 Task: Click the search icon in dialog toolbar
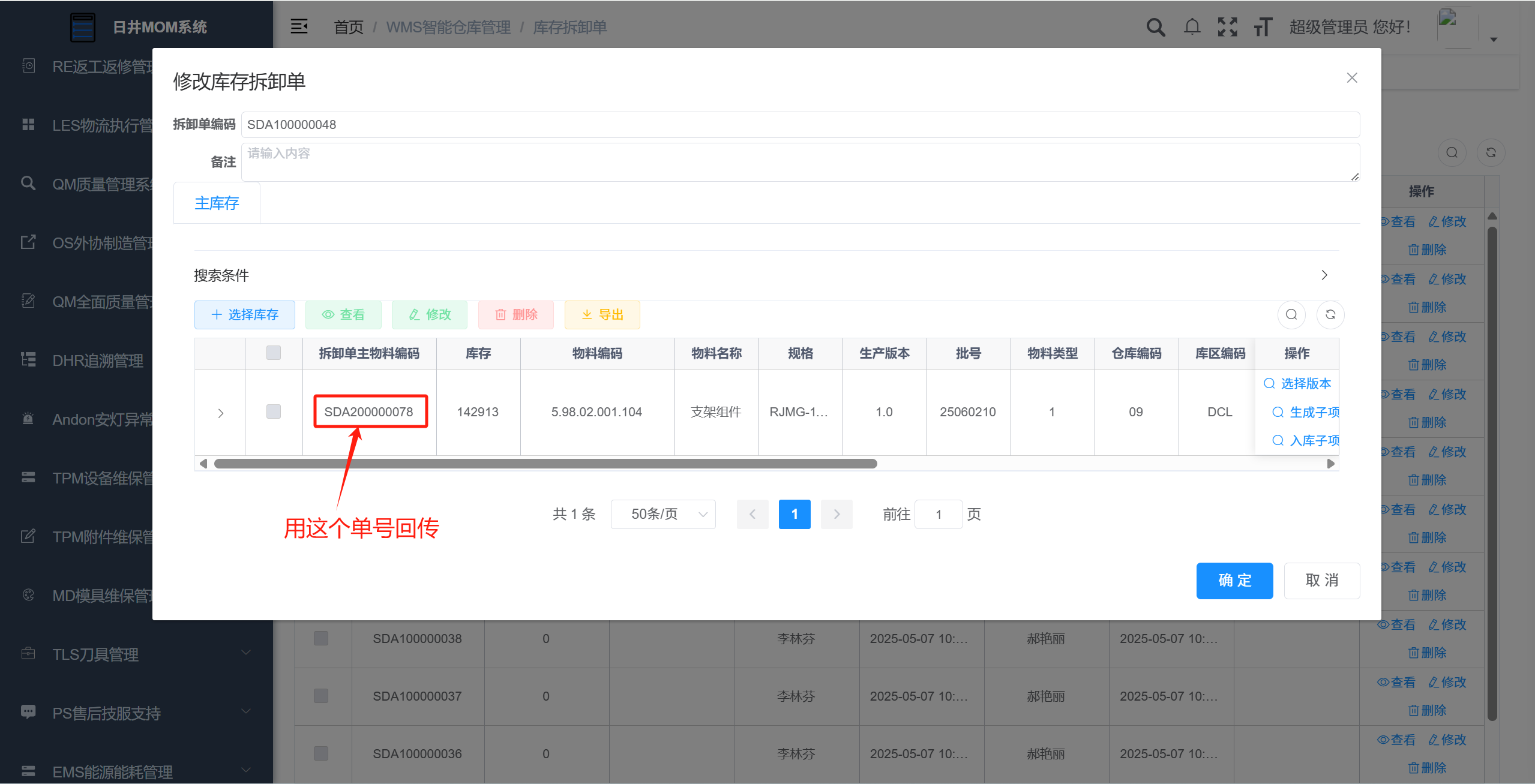pos(1291,314)
